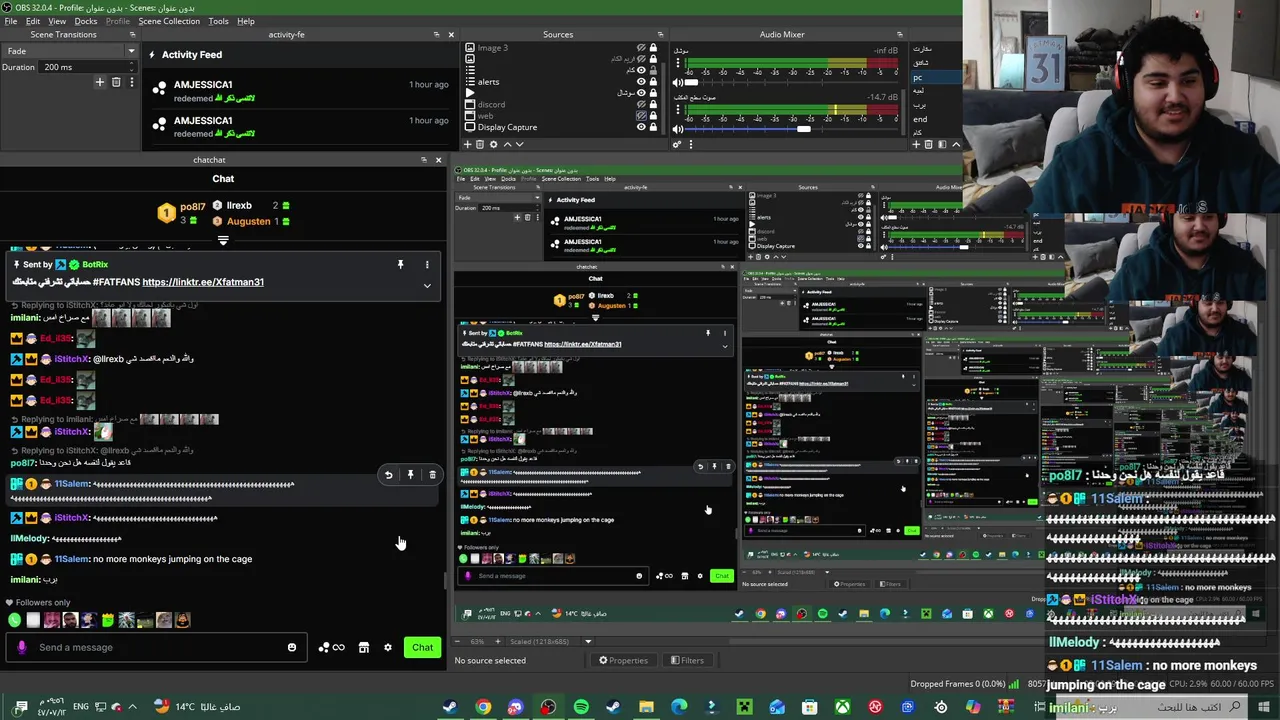Remove selected scene with trash icon
The image size is (1280, 720).
[929, 144]
